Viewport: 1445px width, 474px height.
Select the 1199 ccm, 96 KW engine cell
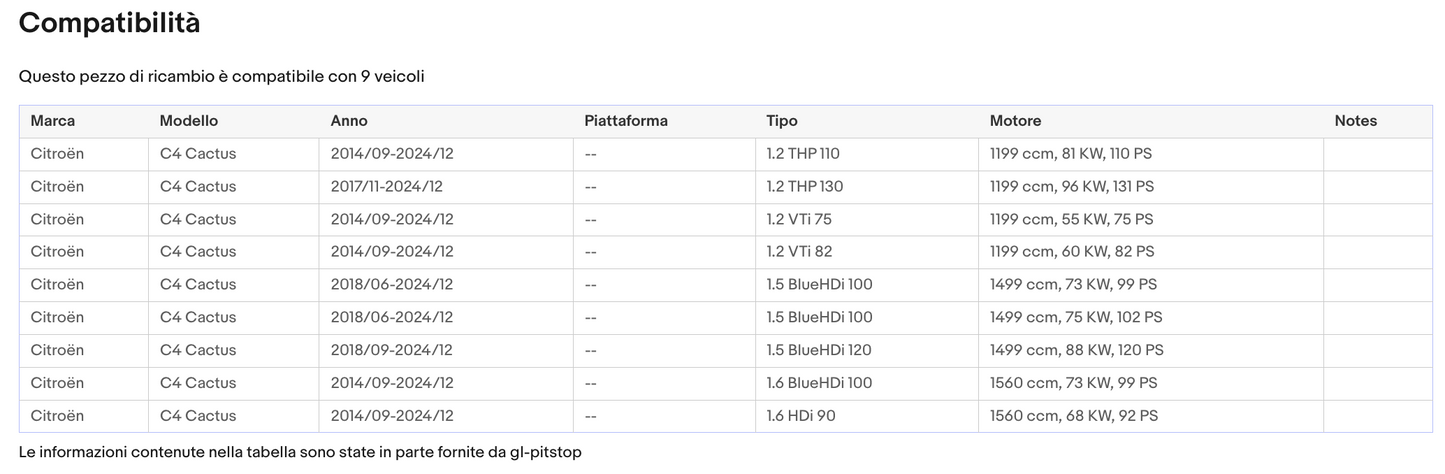click(1072, 187)
